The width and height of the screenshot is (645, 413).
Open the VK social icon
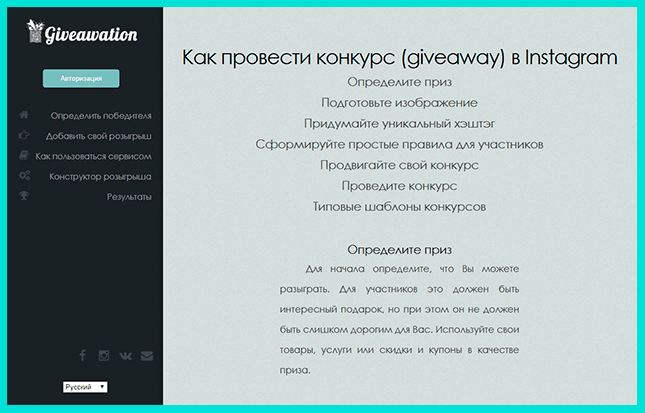[x=125, y=356]
